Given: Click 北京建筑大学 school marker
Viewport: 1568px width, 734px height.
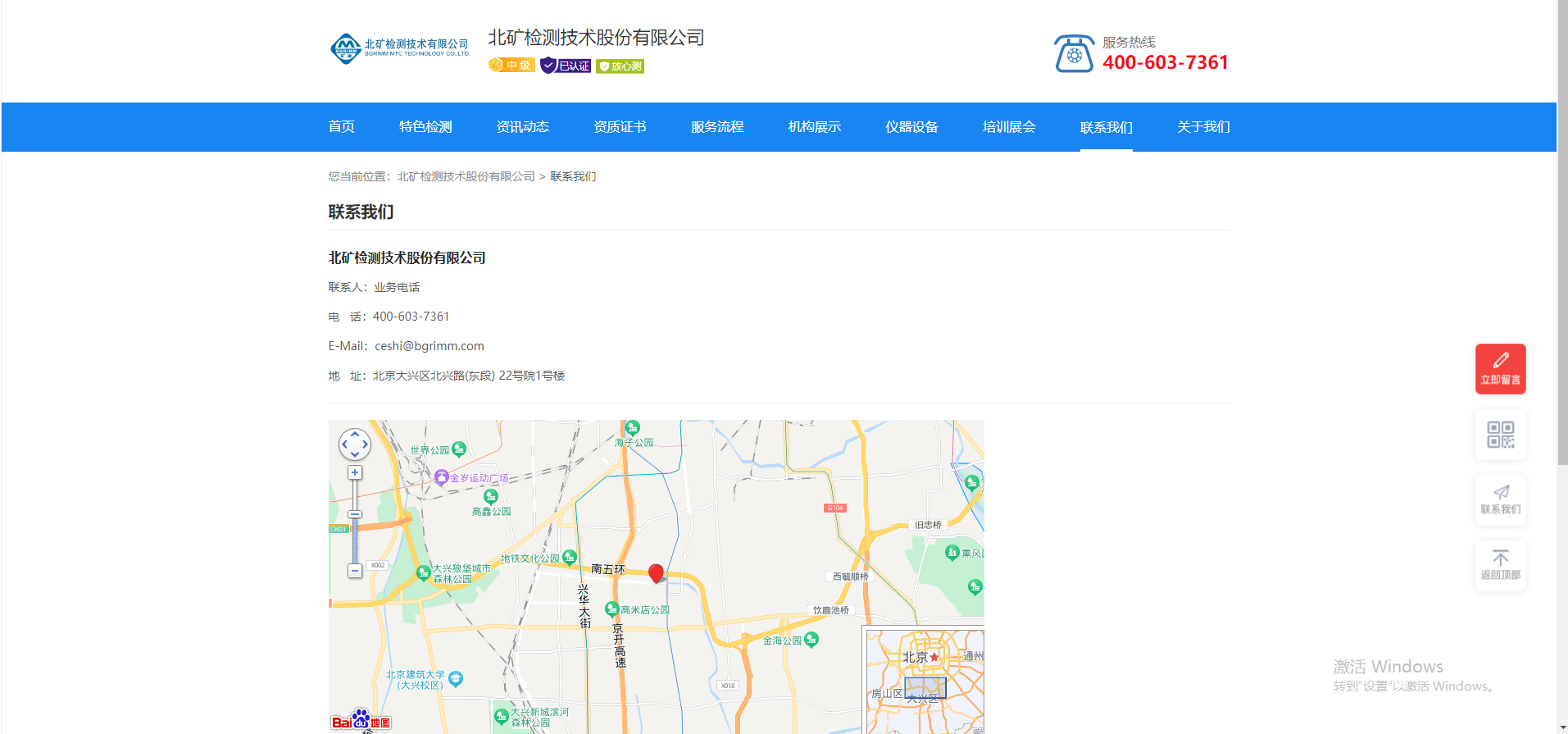Looking at the screenshot, I should pos(456,679).
